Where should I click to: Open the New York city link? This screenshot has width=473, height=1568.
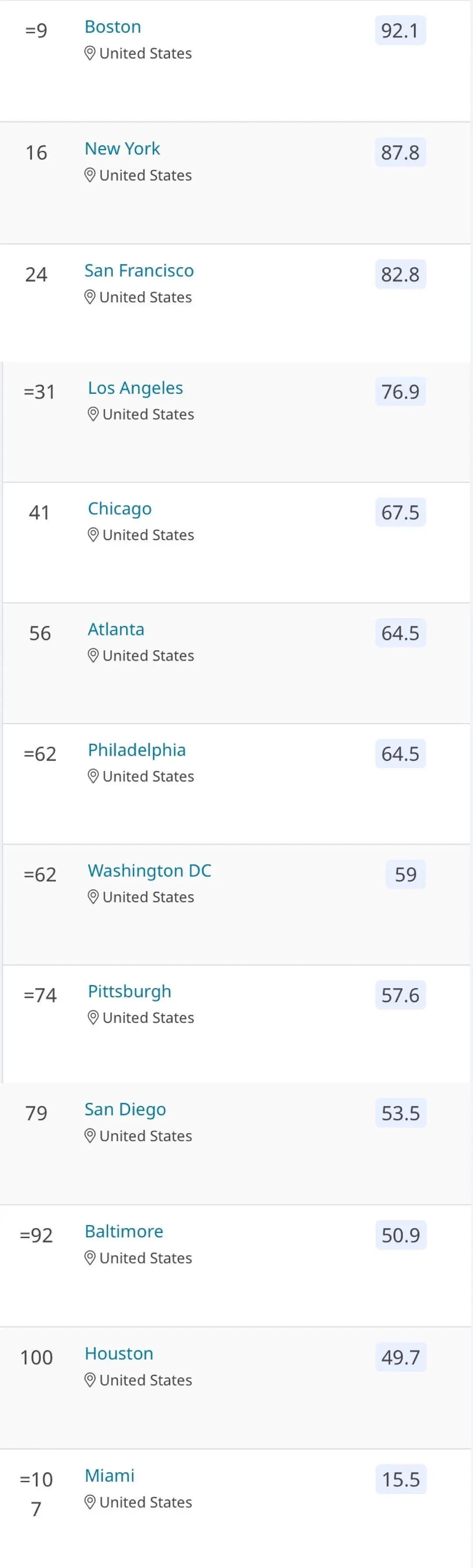tap(122, 148)
